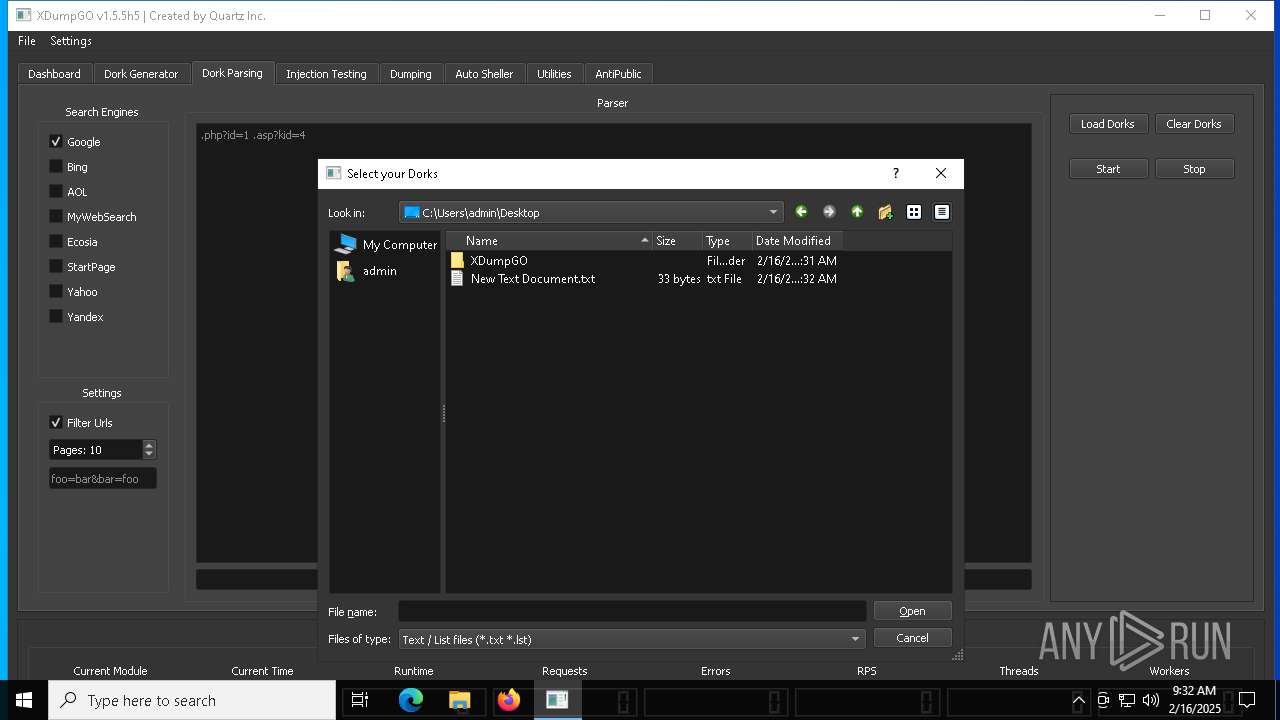Launch Microsoft Edge from taskbar
Viewport: 1280px width, 720px height.
(x=411, y=700)
